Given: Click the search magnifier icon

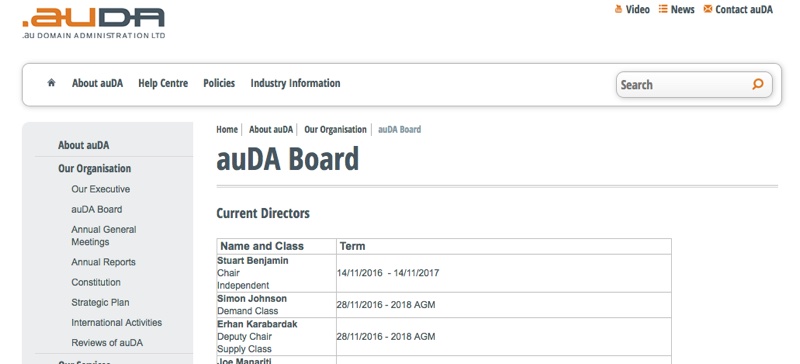Looking at the screenshot, I should click(x=758, y=84).
